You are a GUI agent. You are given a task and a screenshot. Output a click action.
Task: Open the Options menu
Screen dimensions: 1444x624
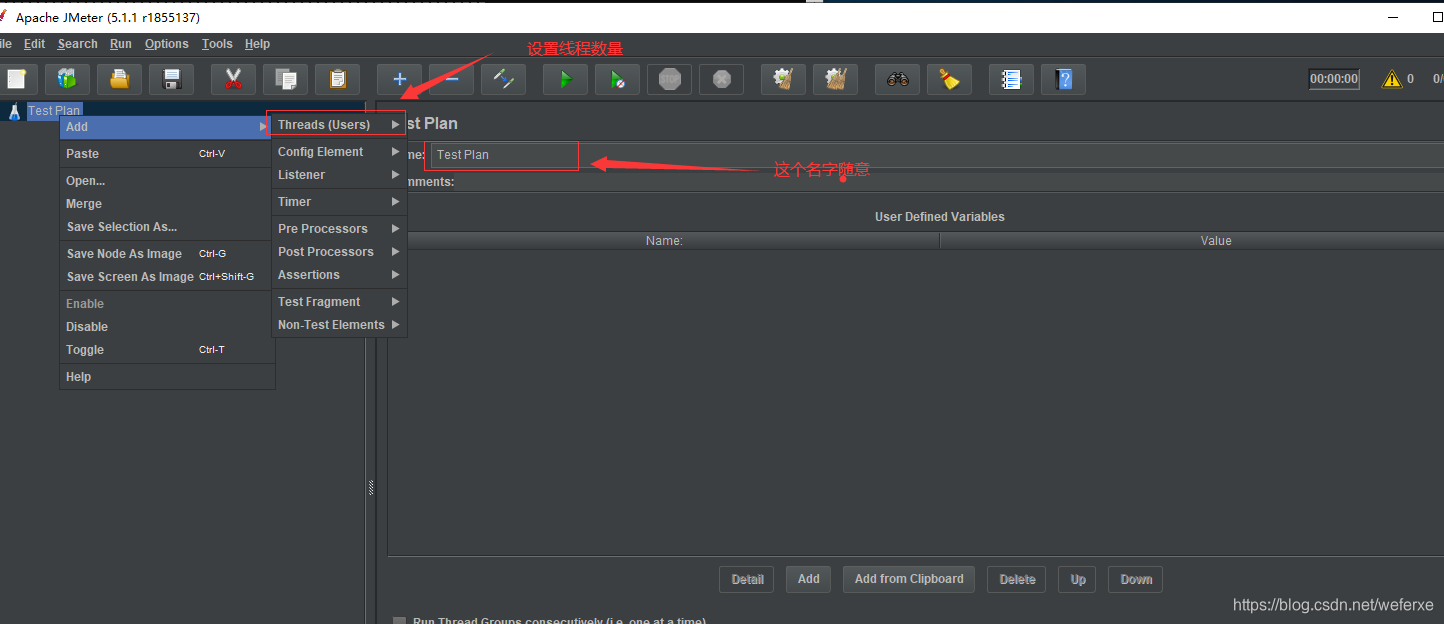[167, 44]
